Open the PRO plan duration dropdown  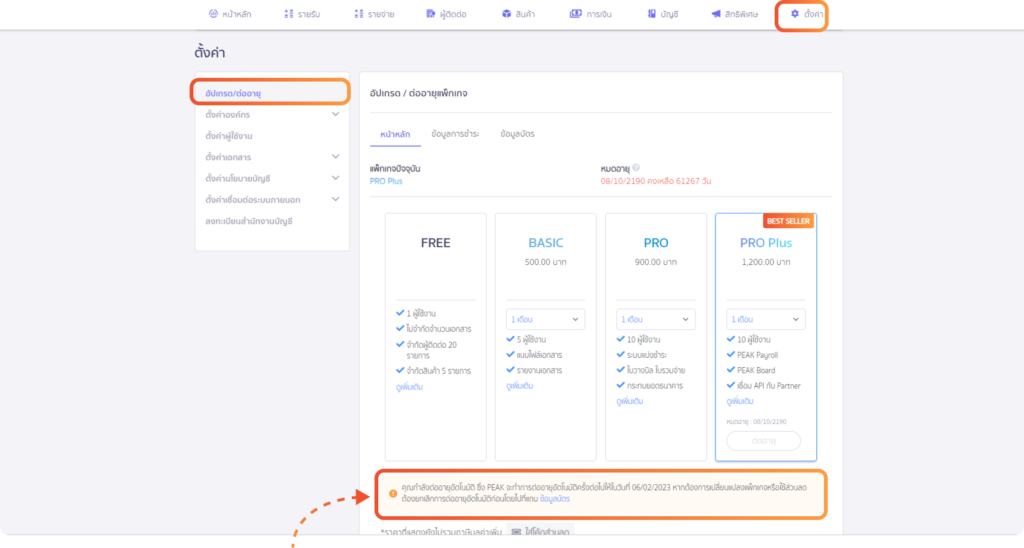click(x=655, y=319)
